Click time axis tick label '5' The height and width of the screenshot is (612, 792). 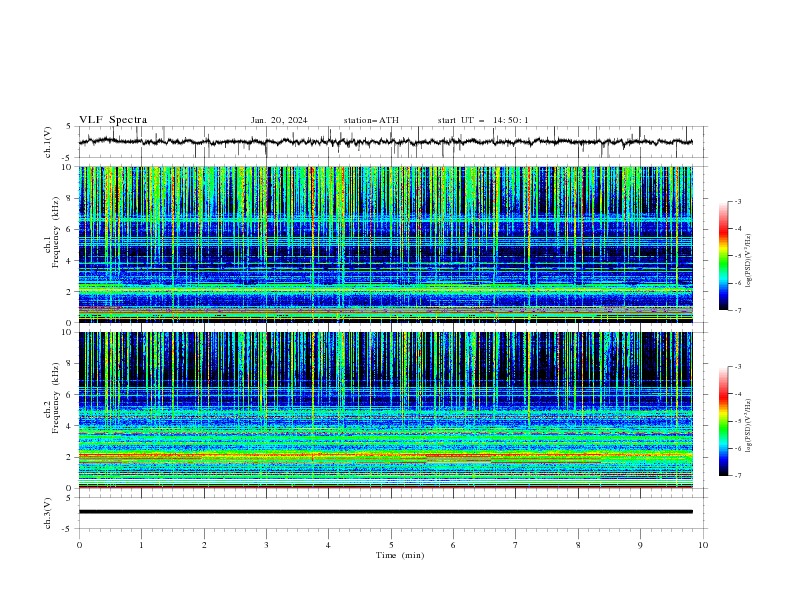391,545
